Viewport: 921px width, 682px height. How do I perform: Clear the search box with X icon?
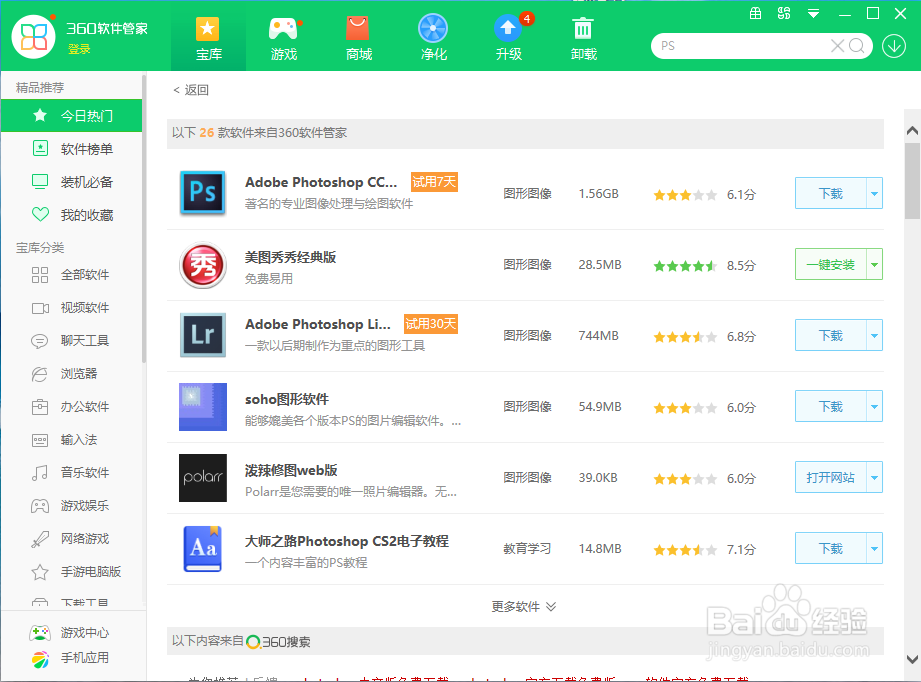838,46
